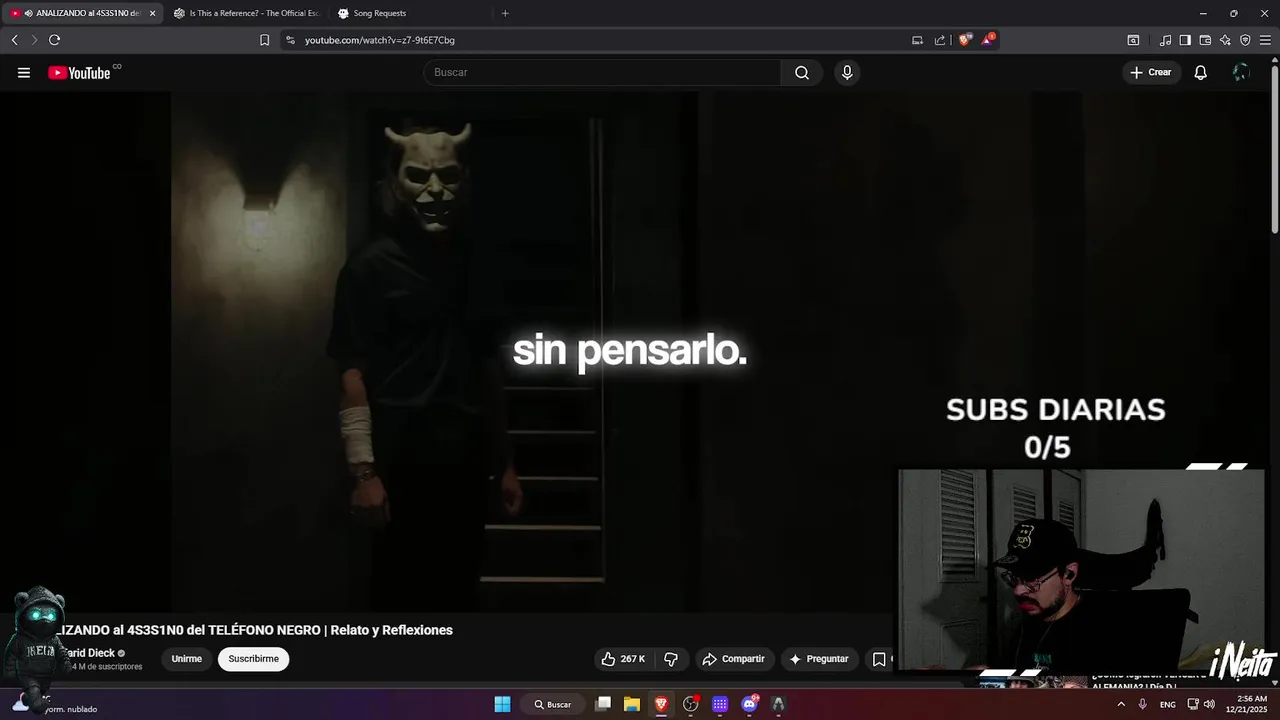1280x720 pixels.
Task: Open Brave VPN shield icon
Action: (x=1245, y=40)
